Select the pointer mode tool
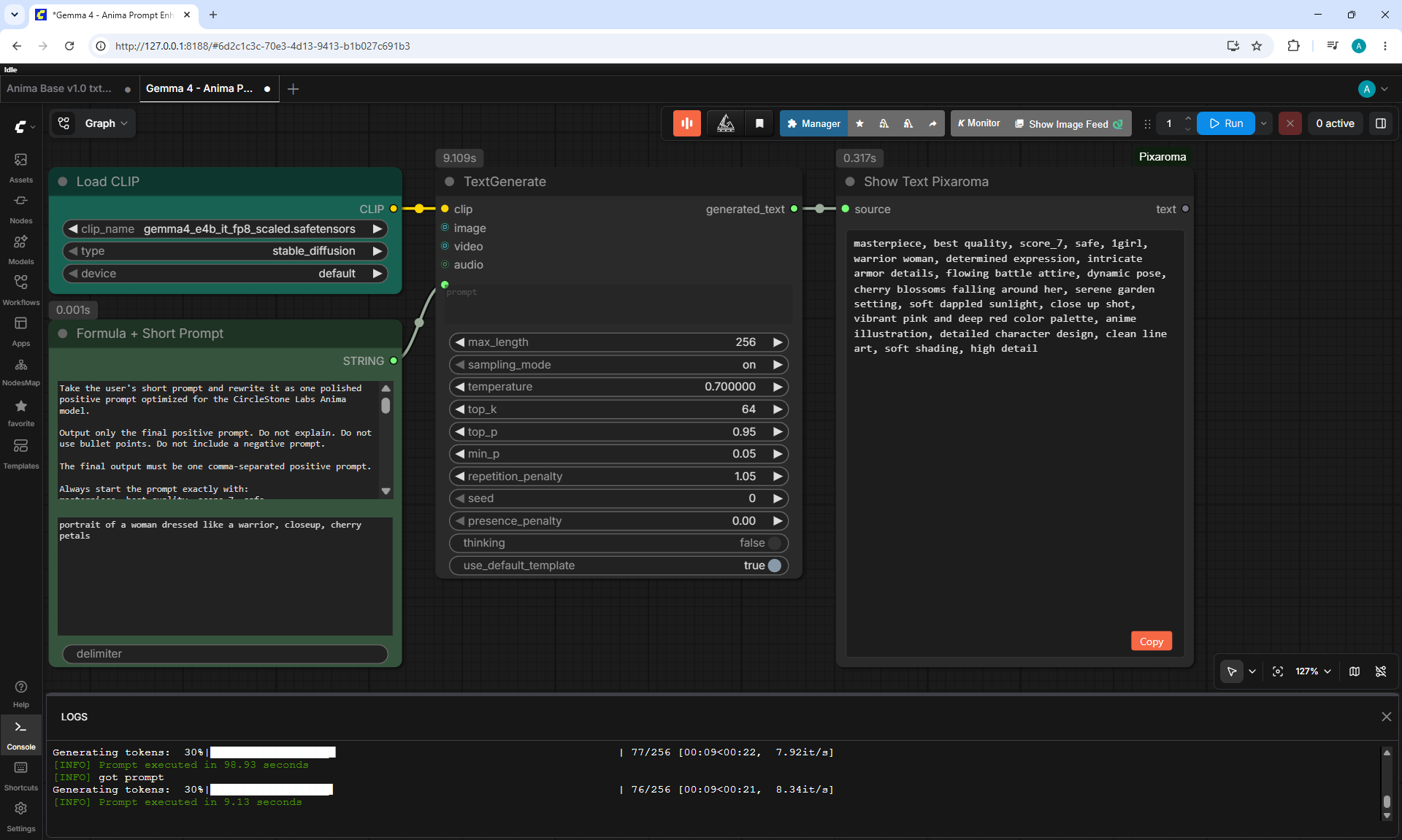The image size is (1402, 840). tap(1232, 671)
